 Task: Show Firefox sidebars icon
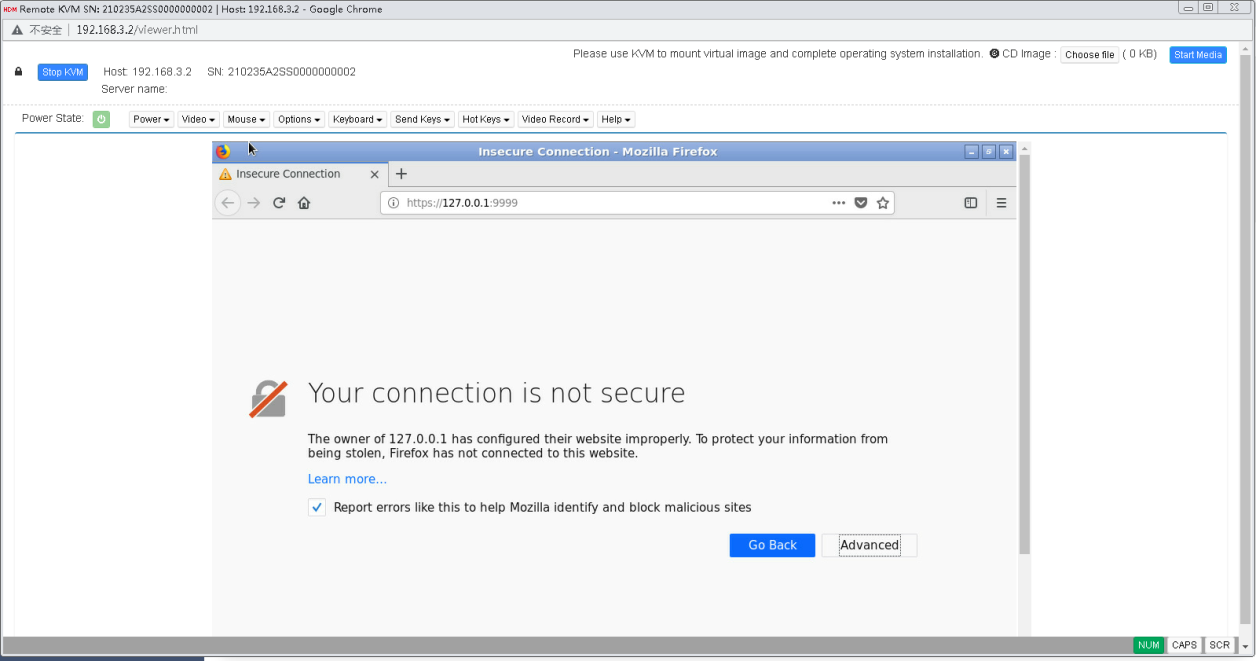pyautogui.click(x=970, y=203)
